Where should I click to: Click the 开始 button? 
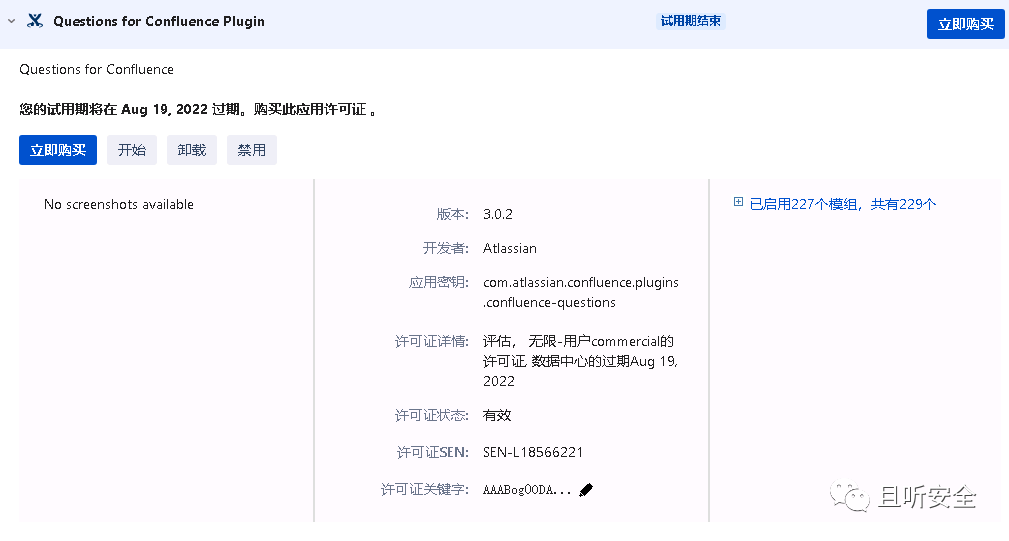click(x=132, y=150)
